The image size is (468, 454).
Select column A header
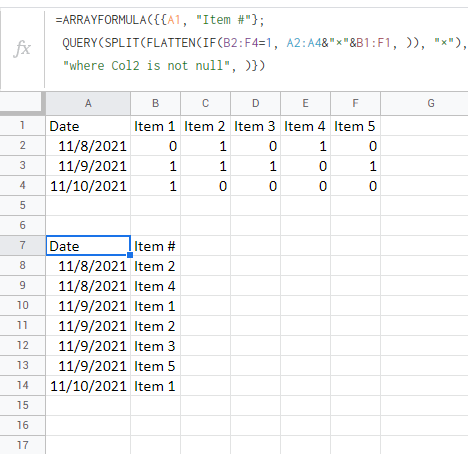[x=88, y=103]
